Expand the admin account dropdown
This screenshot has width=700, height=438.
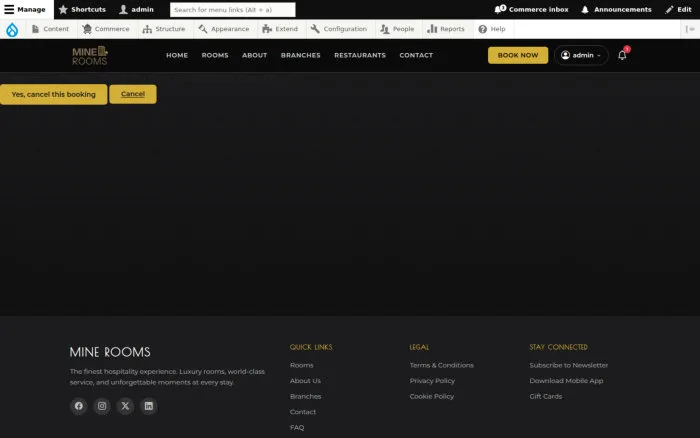(x=581, y=55)
